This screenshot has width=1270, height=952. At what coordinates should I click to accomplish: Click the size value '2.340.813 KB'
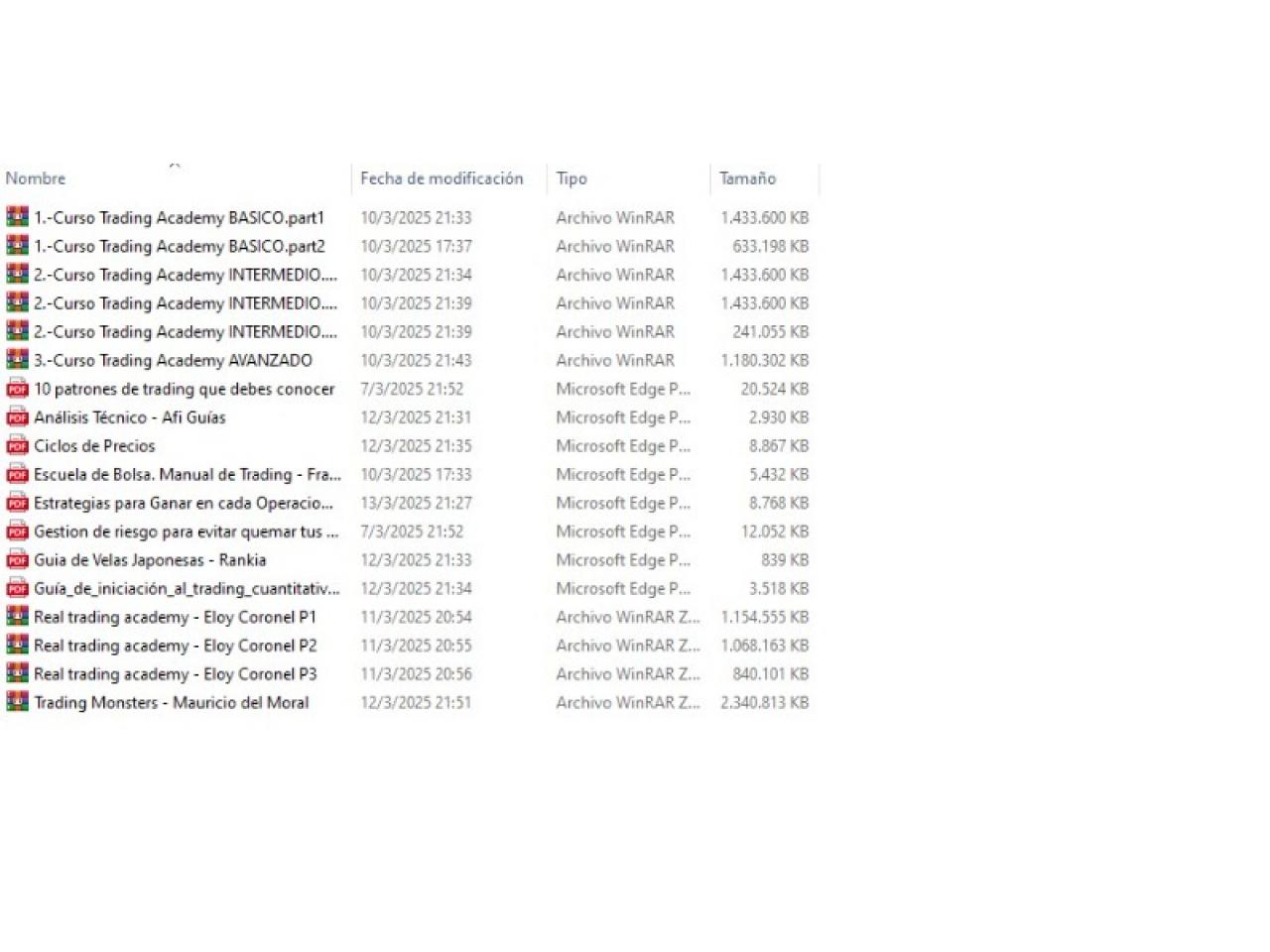coord(765,702)
